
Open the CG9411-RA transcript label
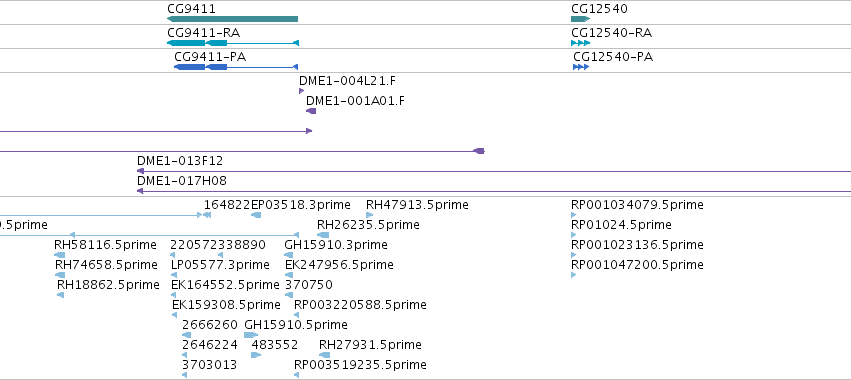click(x=204, y=33)
